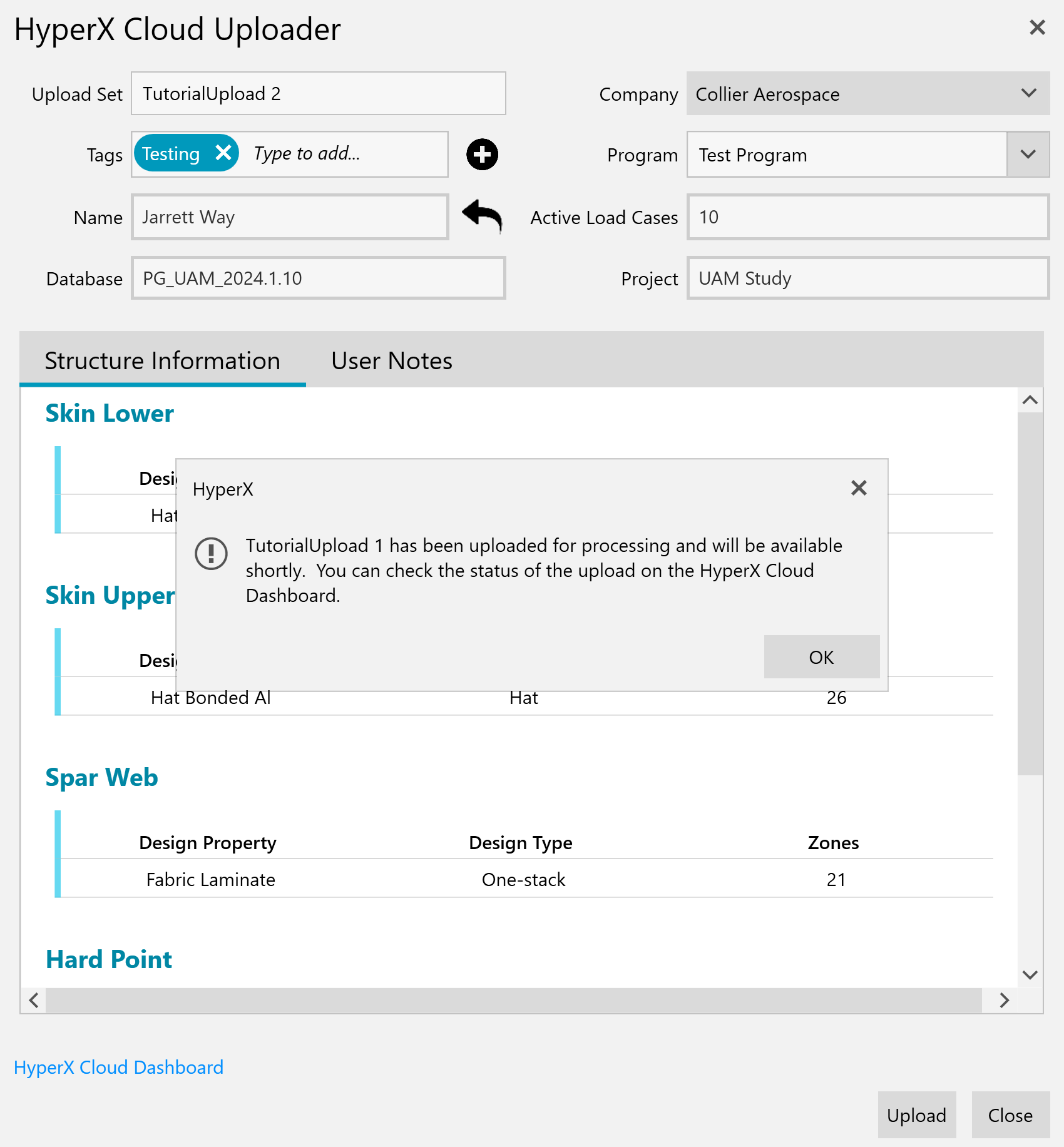Image resolution: width=1064 pixels, height=1147 pixels.
Task: Click the warning icon in the dialog
Action: coord(212,553)
